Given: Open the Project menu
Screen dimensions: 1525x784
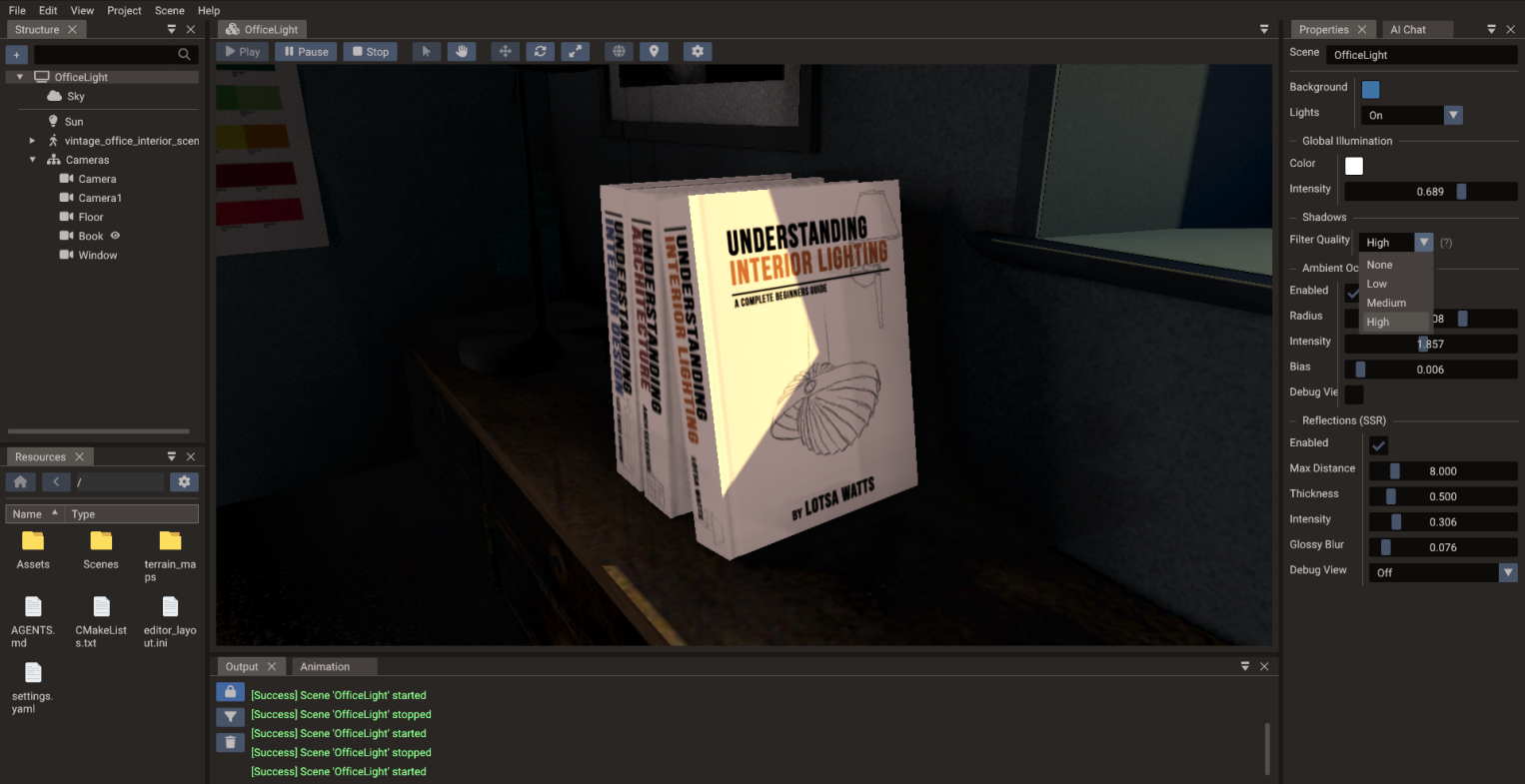Looking at the screenshot, I should [124, 10].
